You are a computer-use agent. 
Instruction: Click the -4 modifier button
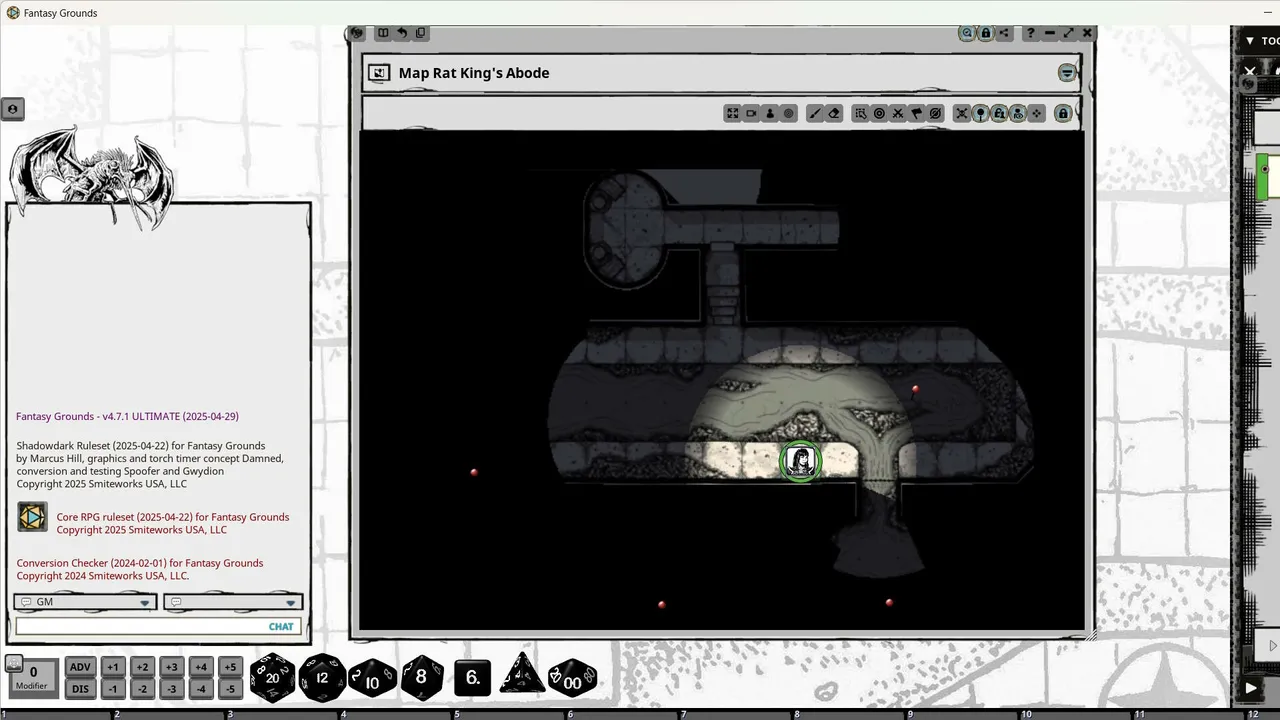click(201, 689)
